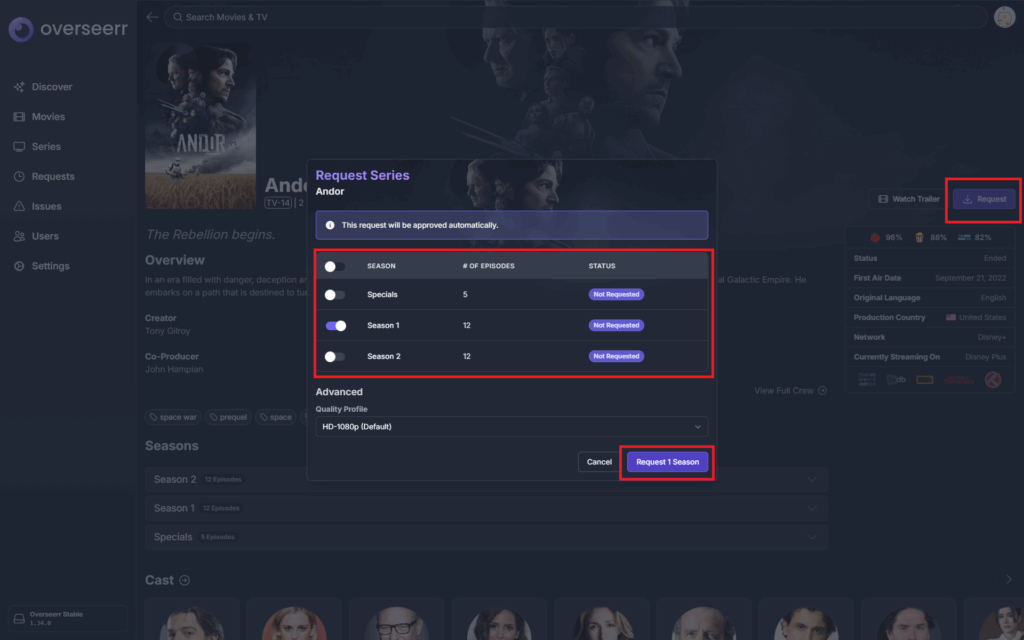
Task: Open creator Tony Gilroy's page
Action: pyautogui.click(x=168, y=331)
